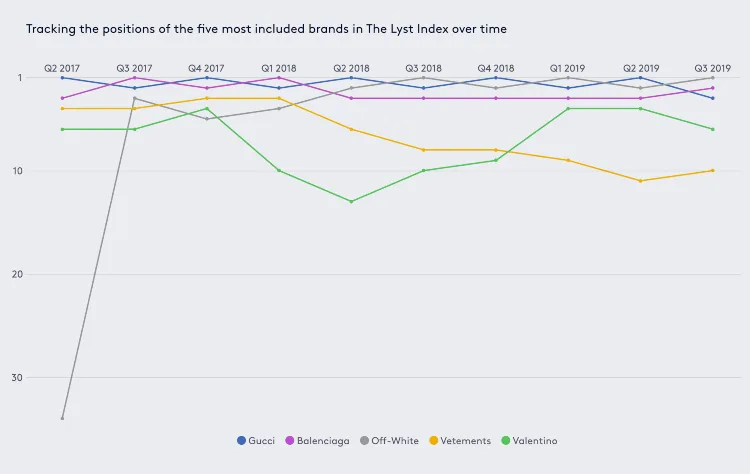Toggle the Gucci legend entry

coord(256,441)
